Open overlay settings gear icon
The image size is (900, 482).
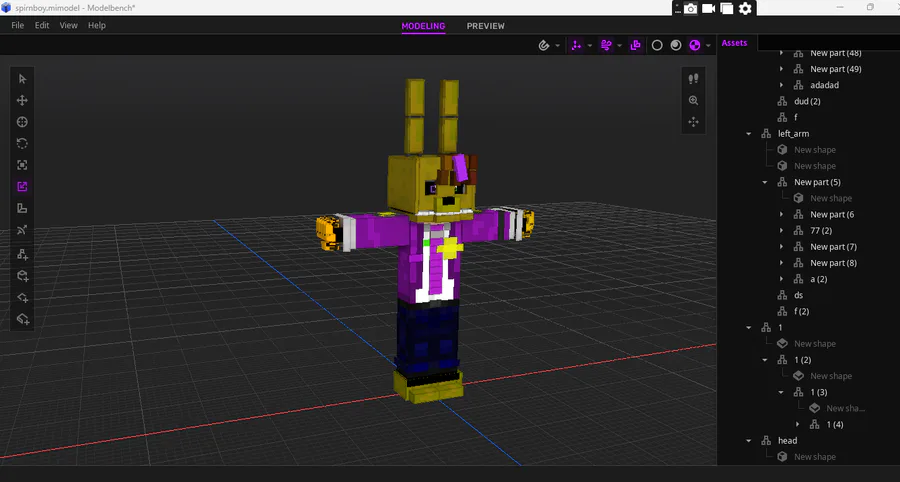click(745, 9)
